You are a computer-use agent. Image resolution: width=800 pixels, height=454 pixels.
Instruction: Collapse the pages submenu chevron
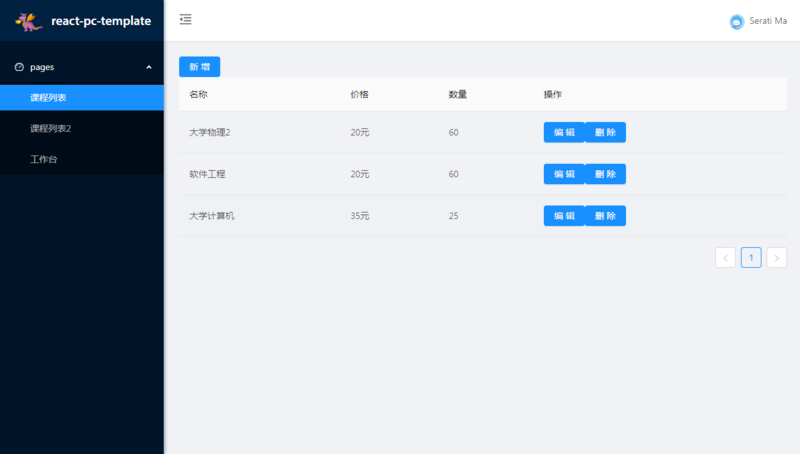[149, 67]
